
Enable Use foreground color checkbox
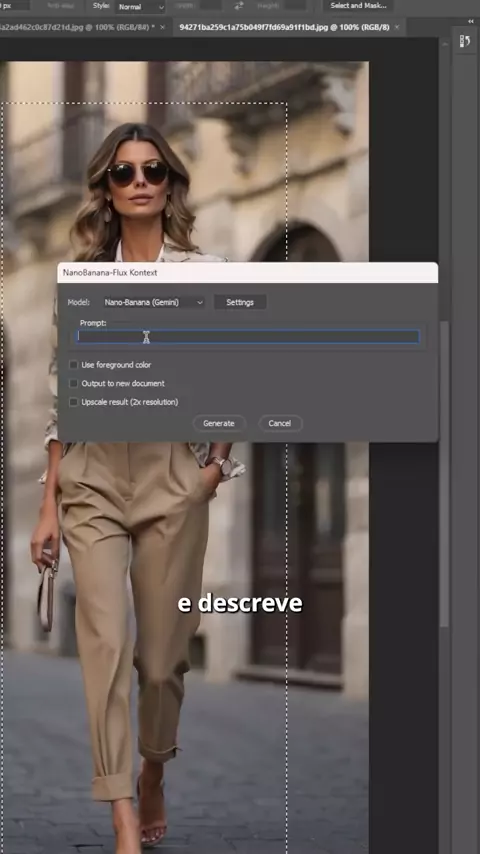[x=74, y=365]
